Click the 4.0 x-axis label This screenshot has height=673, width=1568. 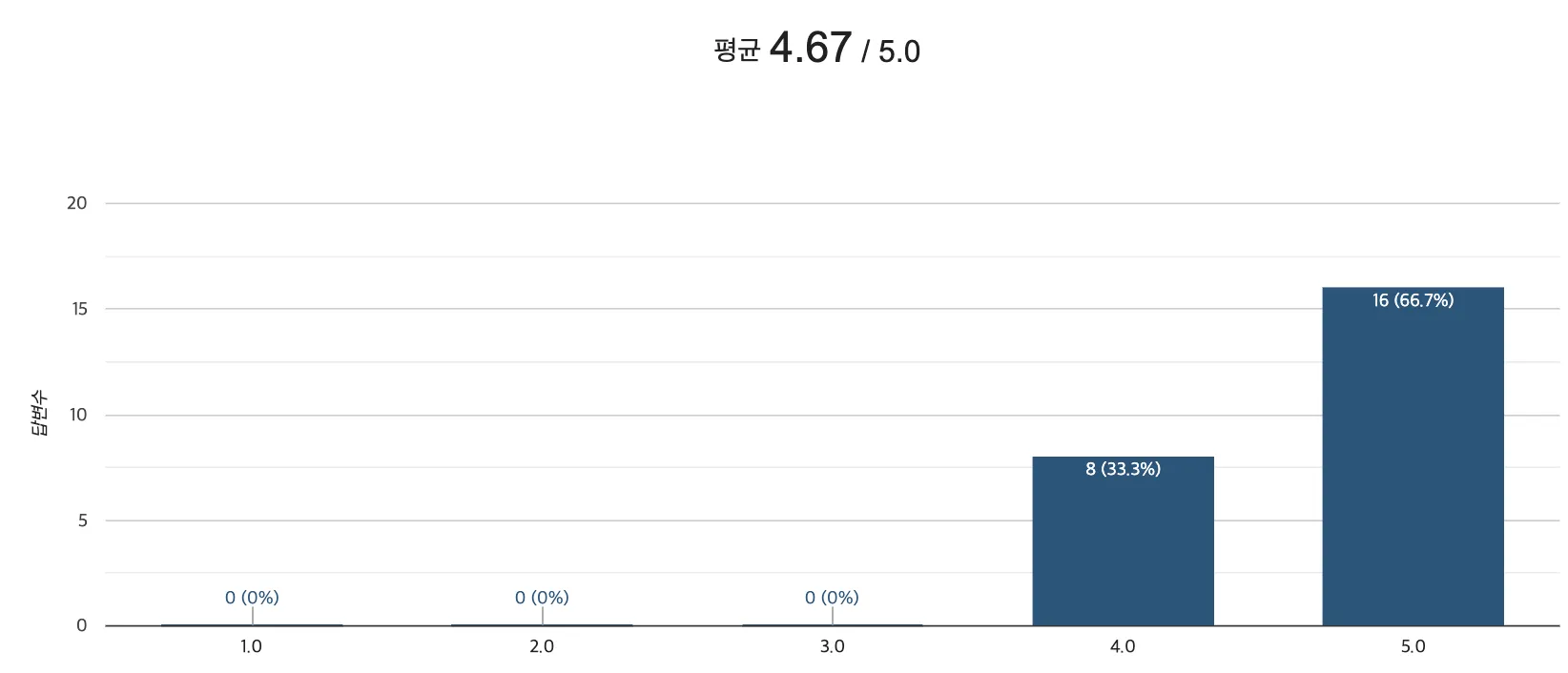[x=1123, y=646]
